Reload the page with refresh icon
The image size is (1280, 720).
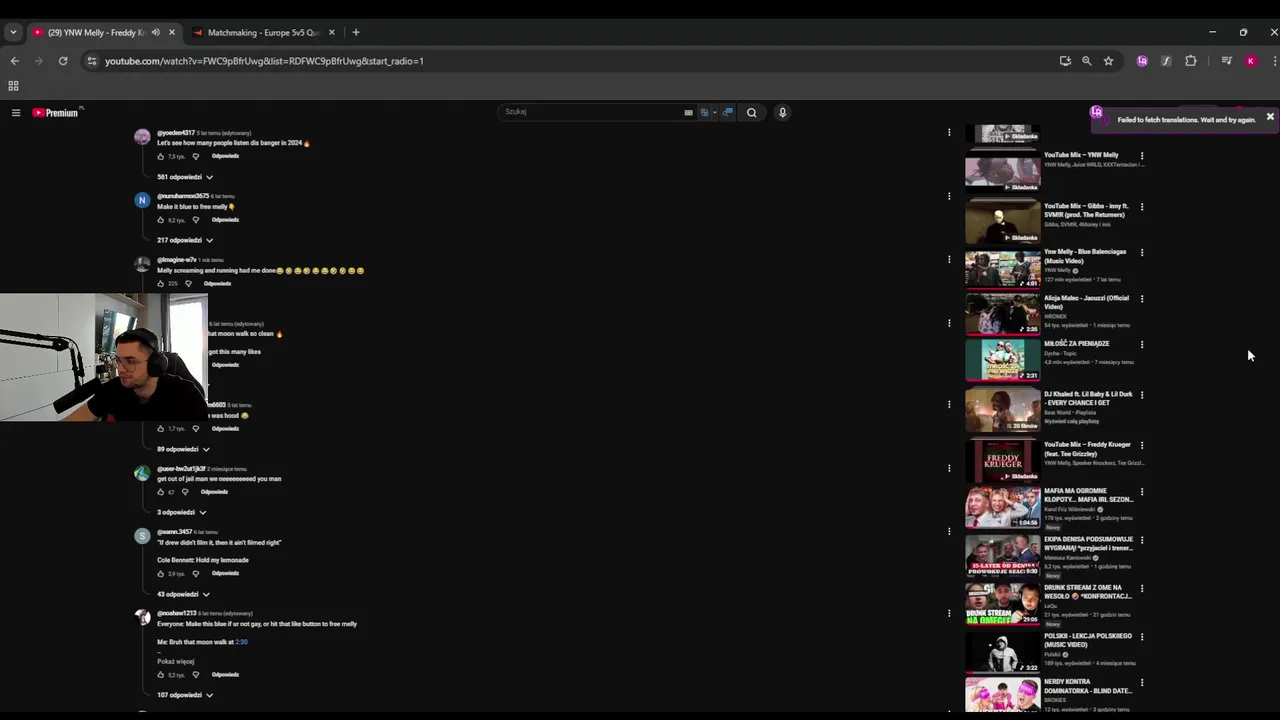(x=63, y=61)
